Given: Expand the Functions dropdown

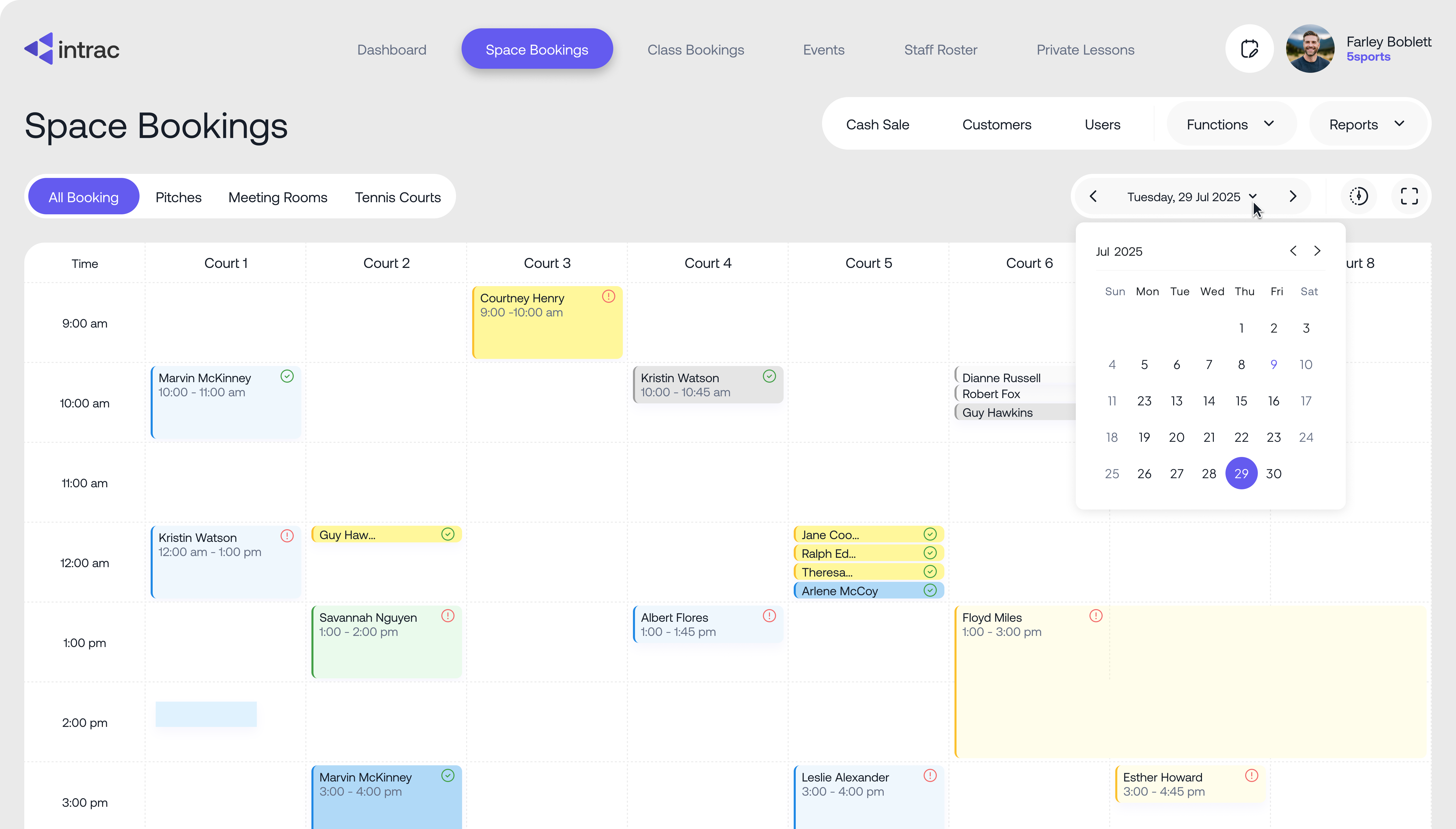Looking at the screenshot, I should 1230,125.
